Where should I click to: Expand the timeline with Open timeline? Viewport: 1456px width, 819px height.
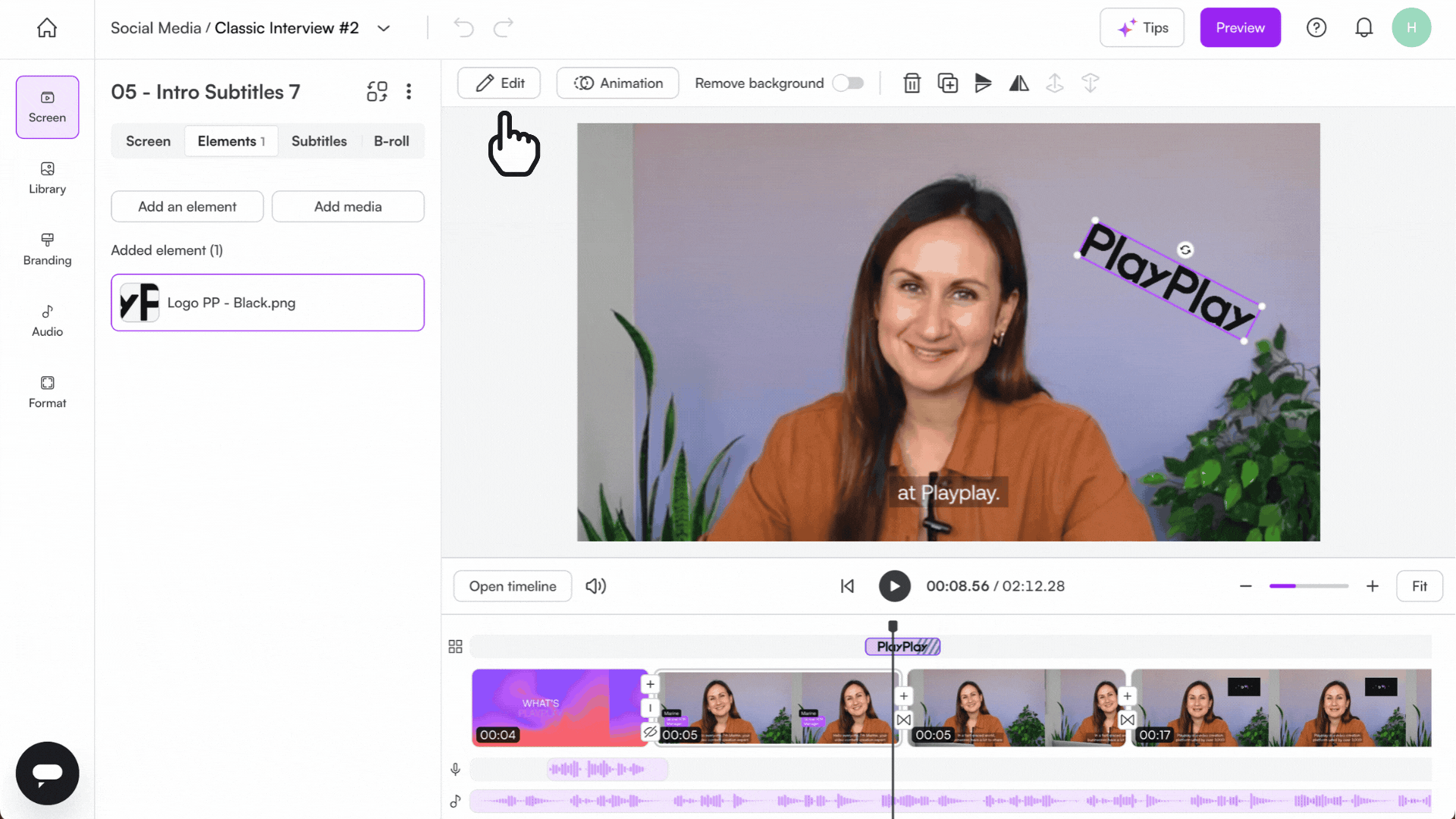[x=512, y=585]
